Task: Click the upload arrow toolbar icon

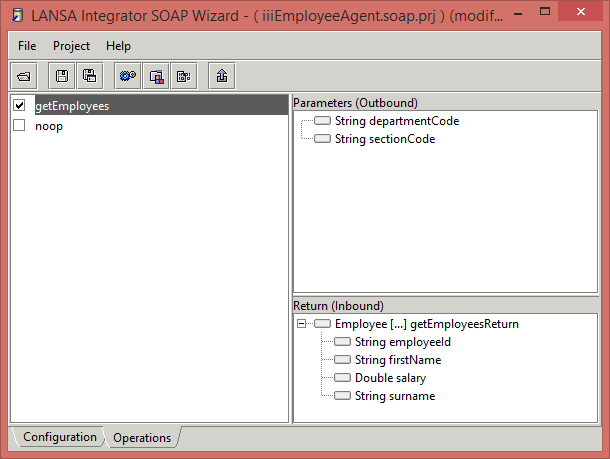Action: point(222,76)
